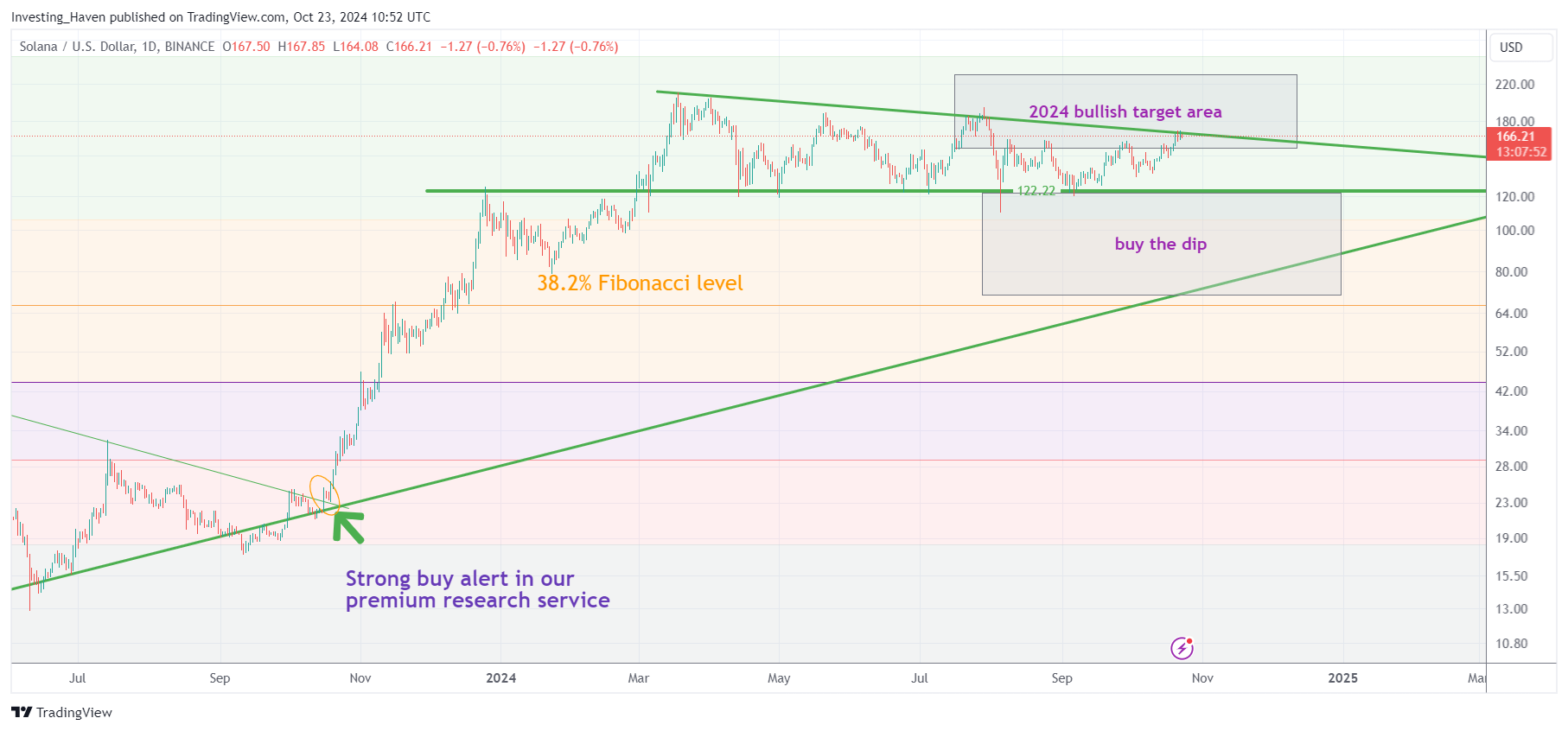The height and width of the screenshot is (731, 1568).
Task: Click the 15.50 price axis label
Action: 1511,576
